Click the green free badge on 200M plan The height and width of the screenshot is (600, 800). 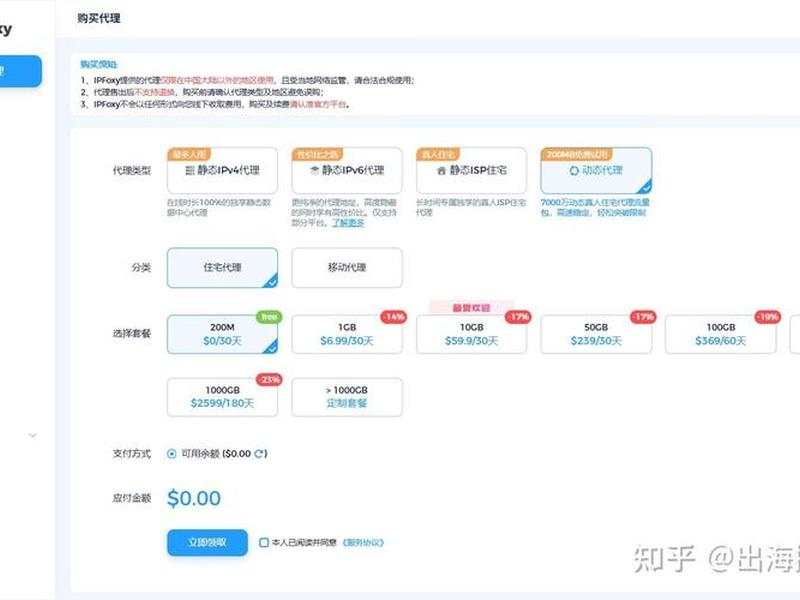click(x=269, y=317)
